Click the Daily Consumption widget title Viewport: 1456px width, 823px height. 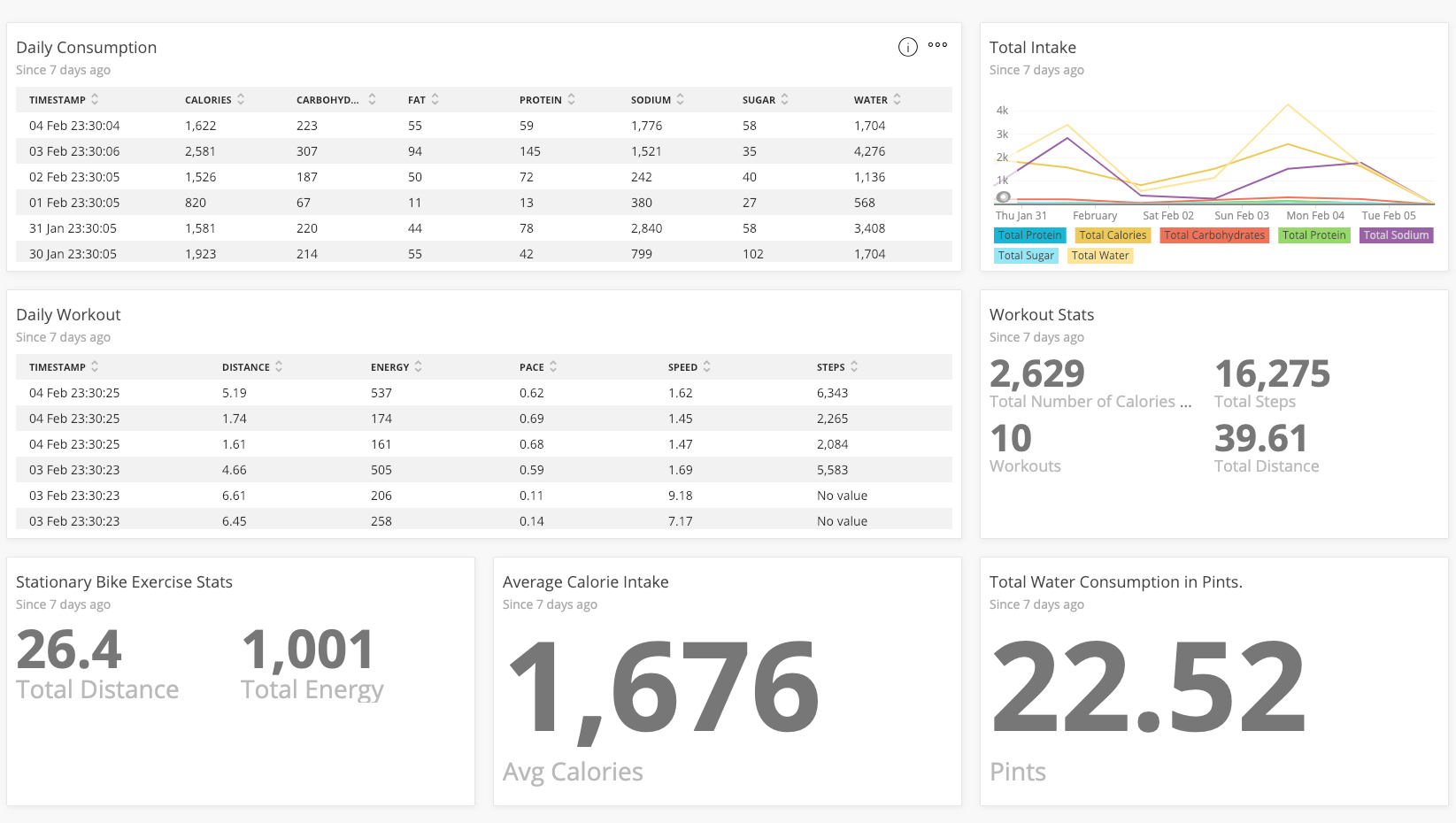tap(87, 48)
